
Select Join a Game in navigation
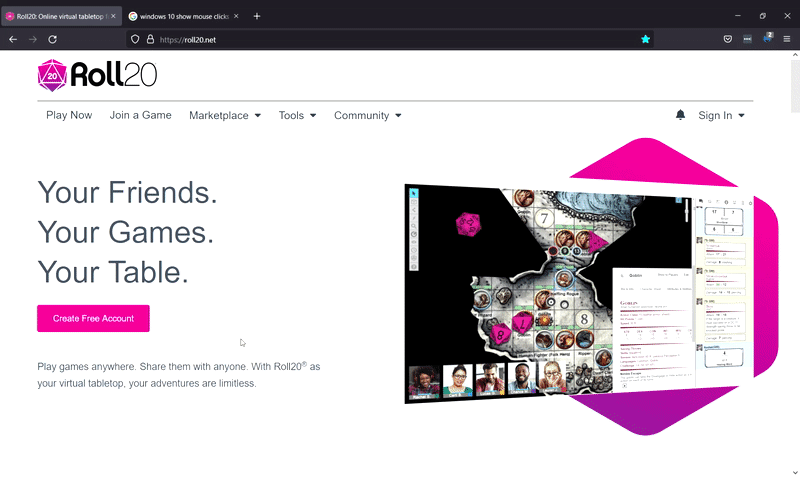click(141, 115)
